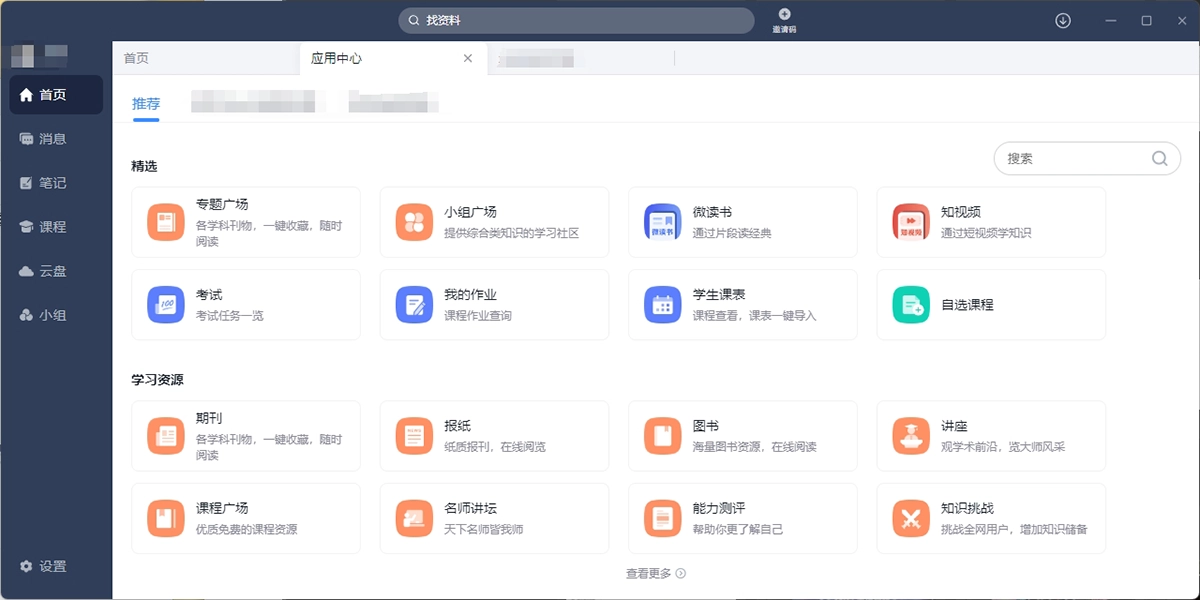Open 学生课表 via its calendar icon
Screen dimensions: 1200x600
point(661,304)
